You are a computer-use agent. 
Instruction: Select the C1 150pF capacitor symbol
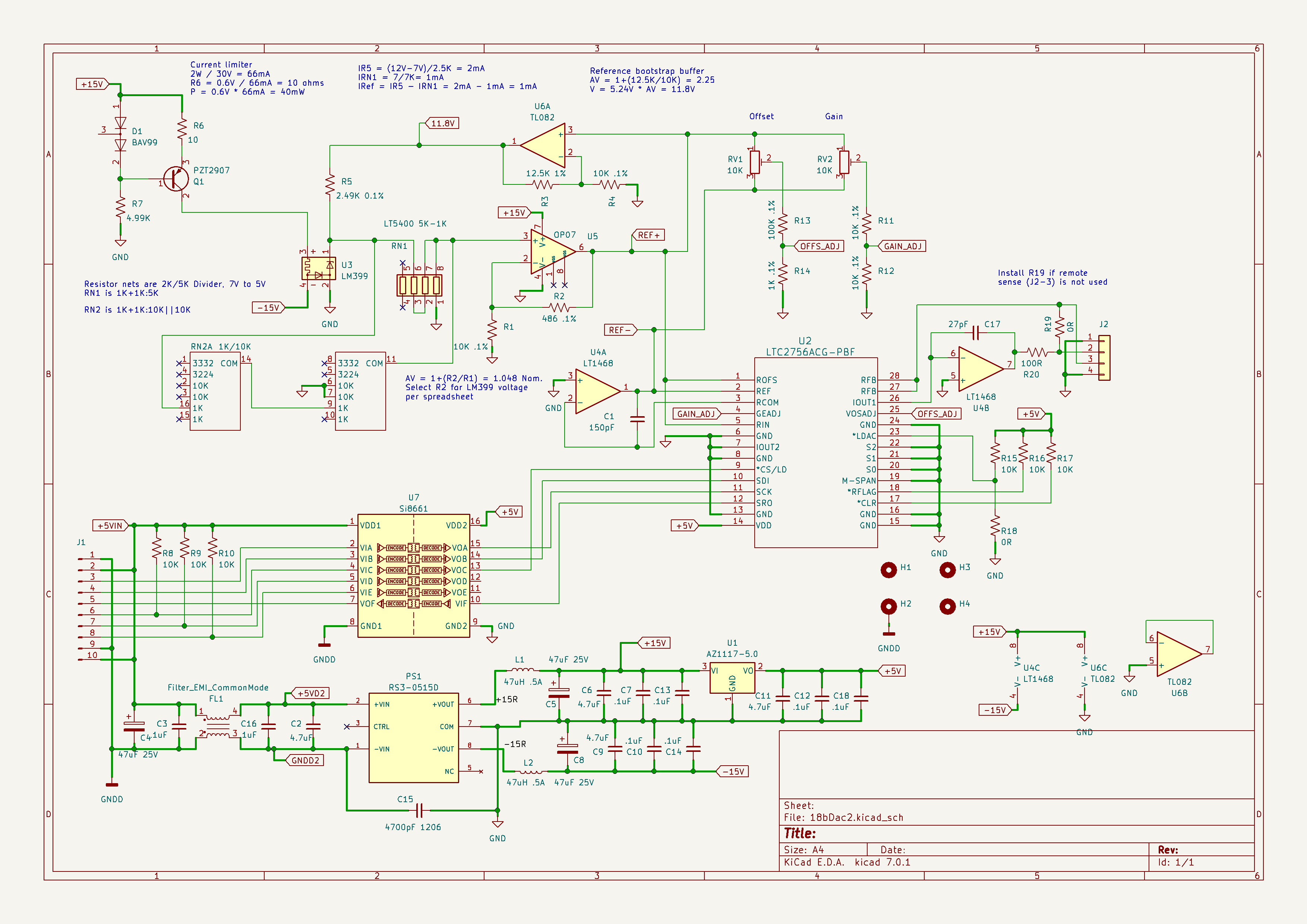(x=637, y=419)
